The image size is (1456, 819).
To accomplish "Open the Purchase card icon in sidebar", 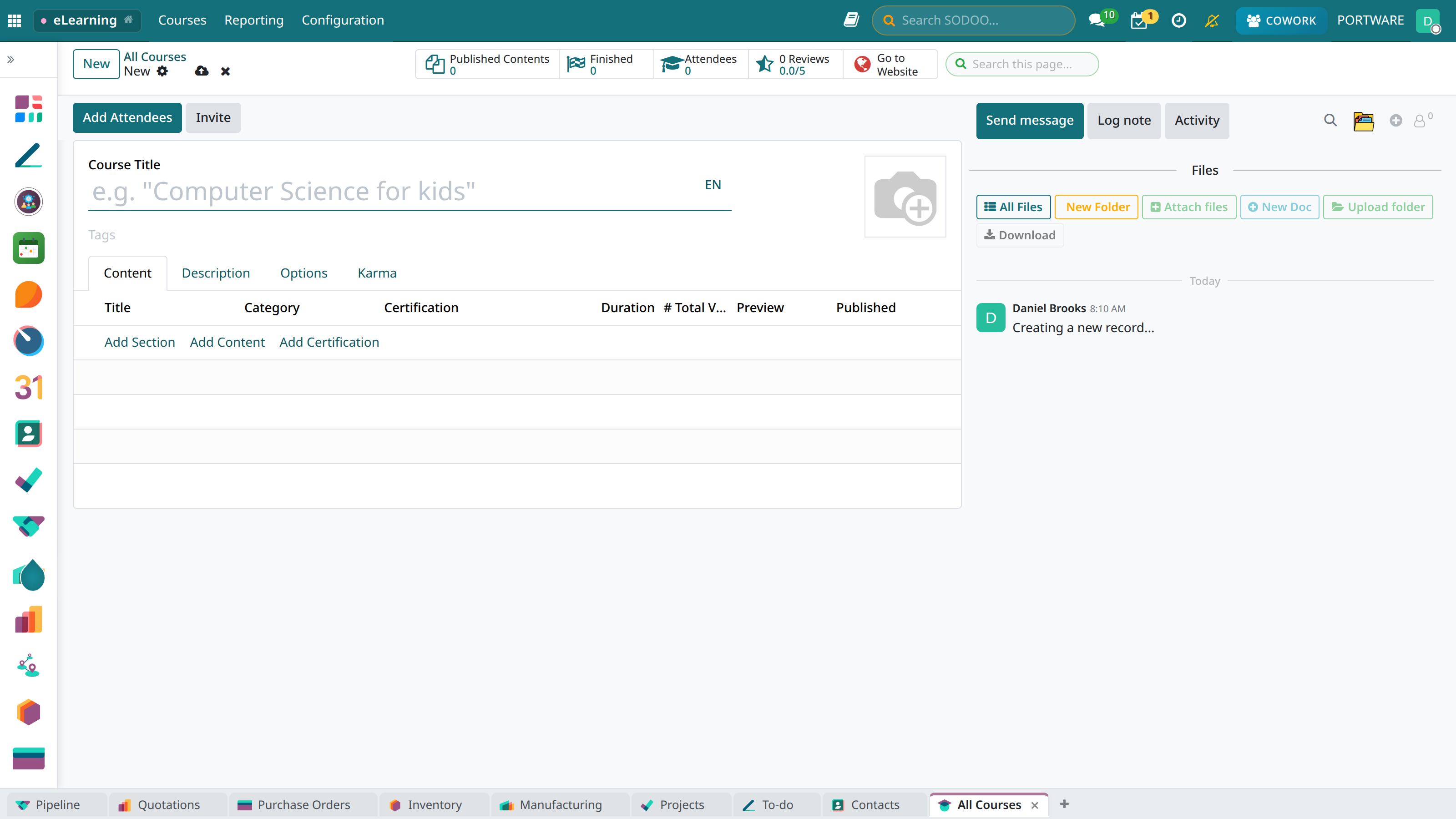I will [28, 758].
